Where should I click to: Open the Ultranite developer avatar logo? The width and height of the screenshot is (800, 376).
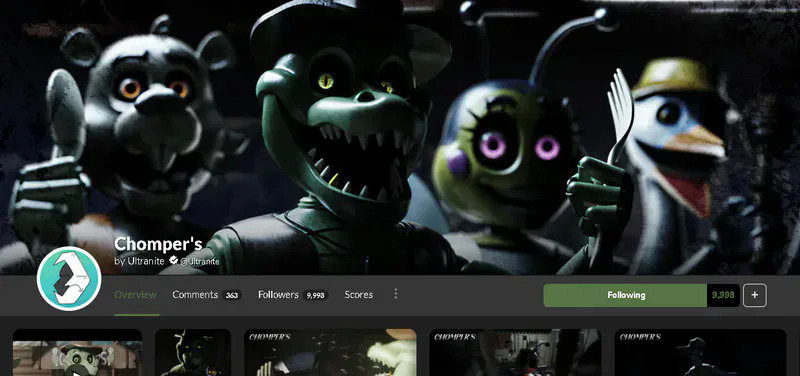[69, 279]
